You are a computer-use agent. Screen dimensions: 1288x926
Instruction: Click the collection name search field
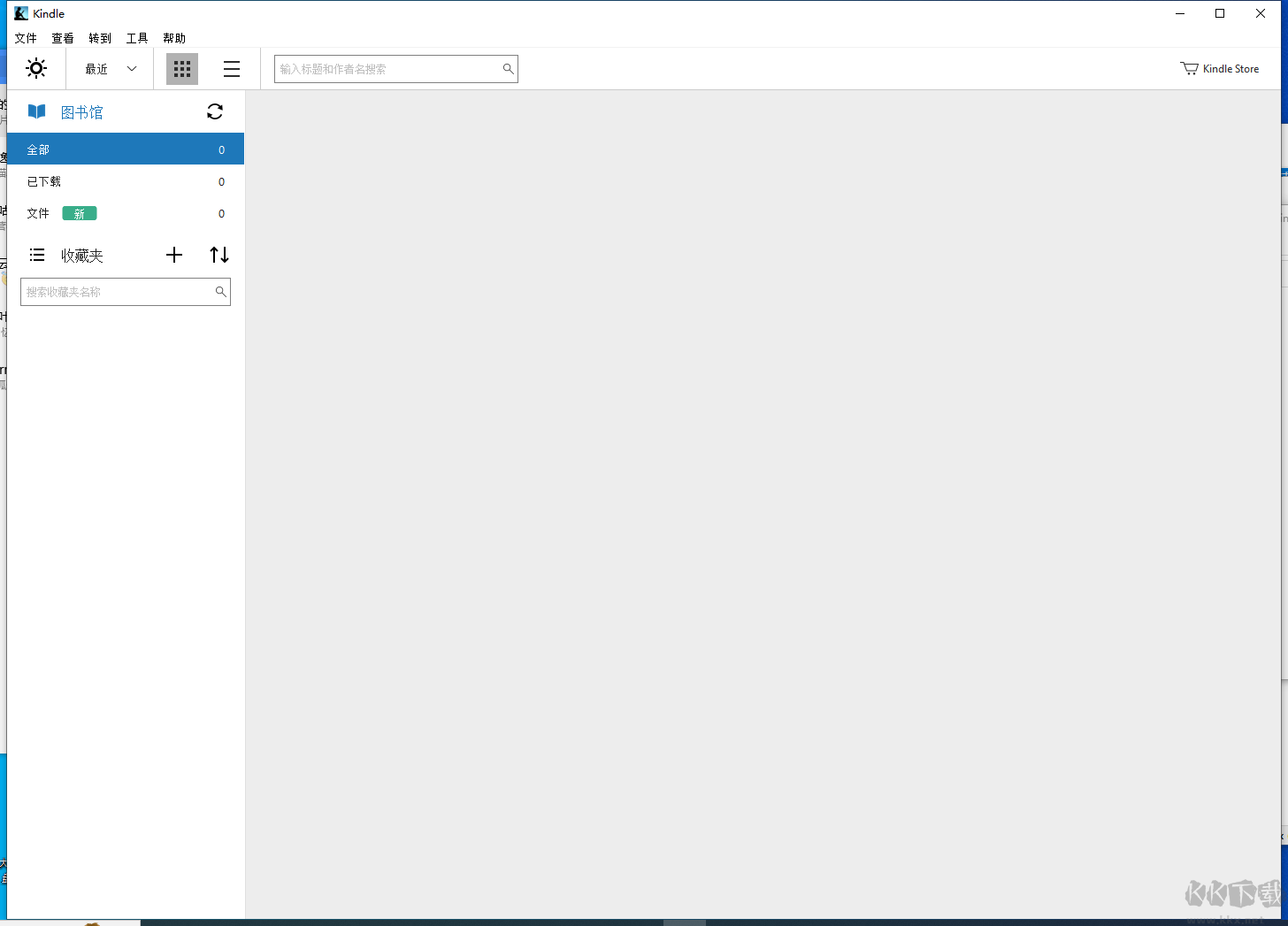(x=126, y=292)
